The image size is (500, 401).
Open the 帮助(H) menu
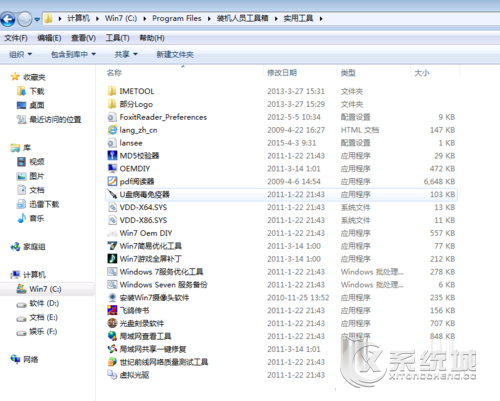[x=152, y=38]
